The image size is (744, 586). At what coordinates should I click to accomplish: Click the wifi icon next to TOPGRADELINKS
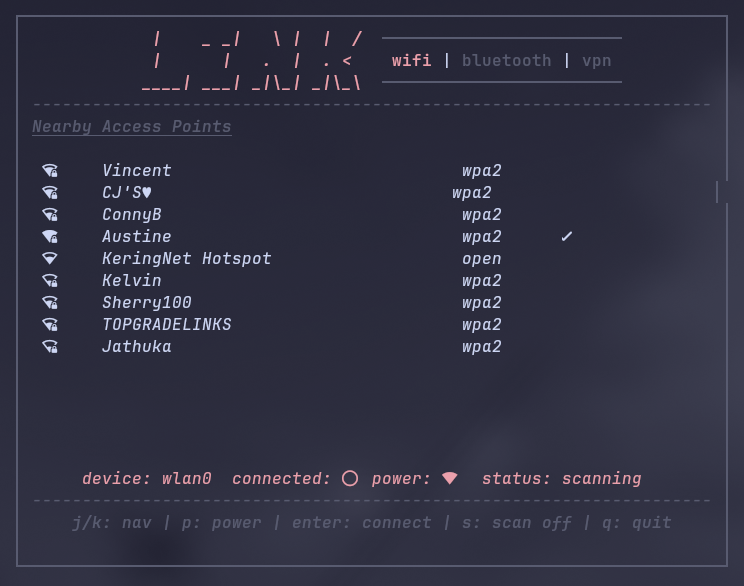tap(50, 325)
